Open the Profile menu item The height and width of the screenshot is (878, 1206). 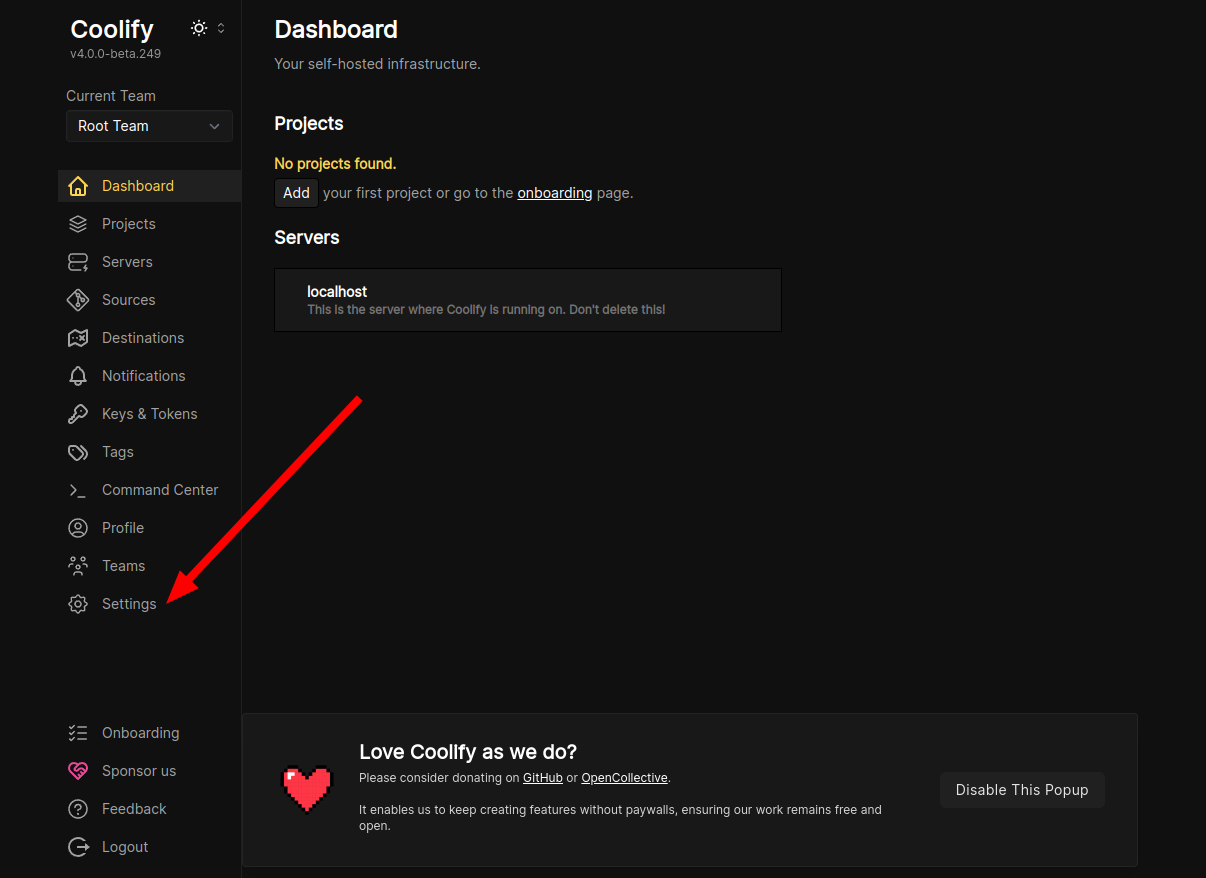149,528
